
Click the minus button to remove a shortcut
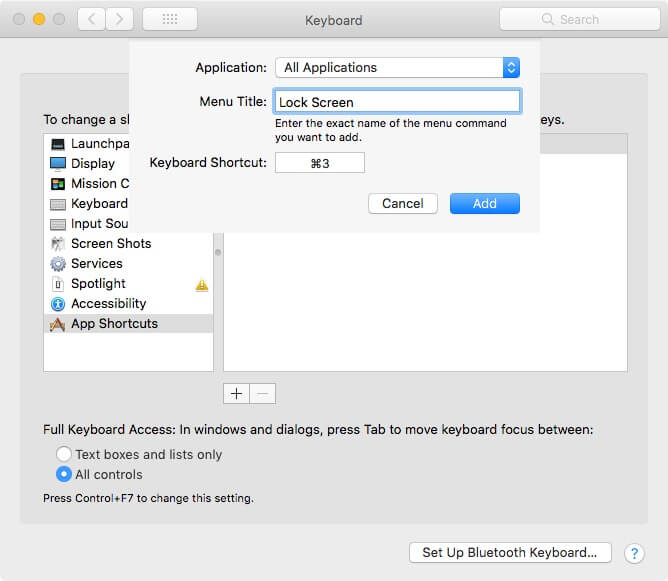(263, 394)
